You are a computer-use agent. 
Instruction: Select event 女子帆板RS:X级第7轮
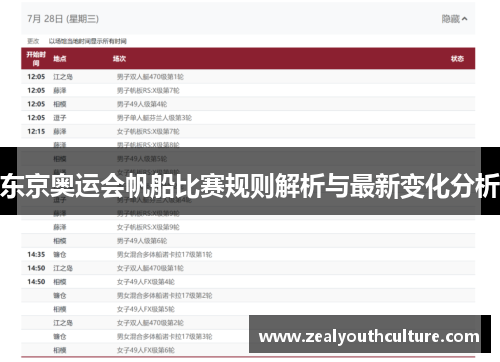[148, 131]
